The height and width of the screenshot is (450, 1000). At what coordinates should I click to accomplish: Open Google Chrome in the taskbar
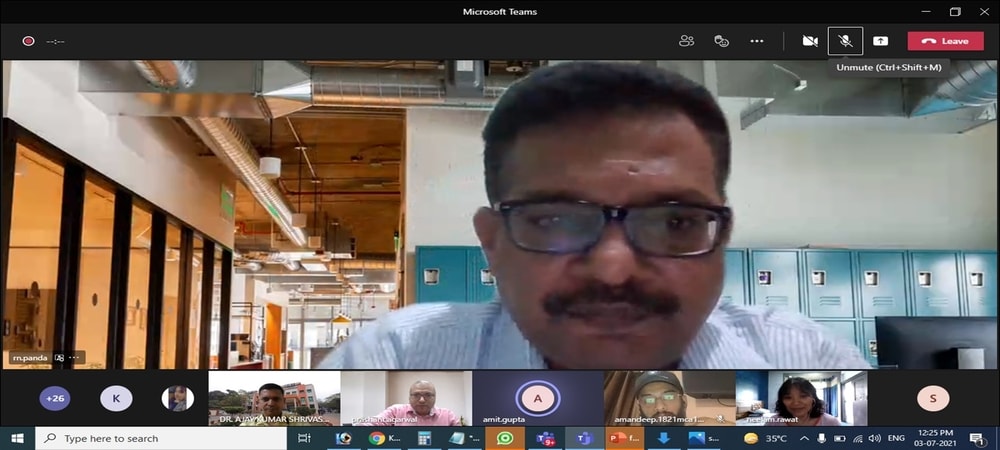click(377, 438)
